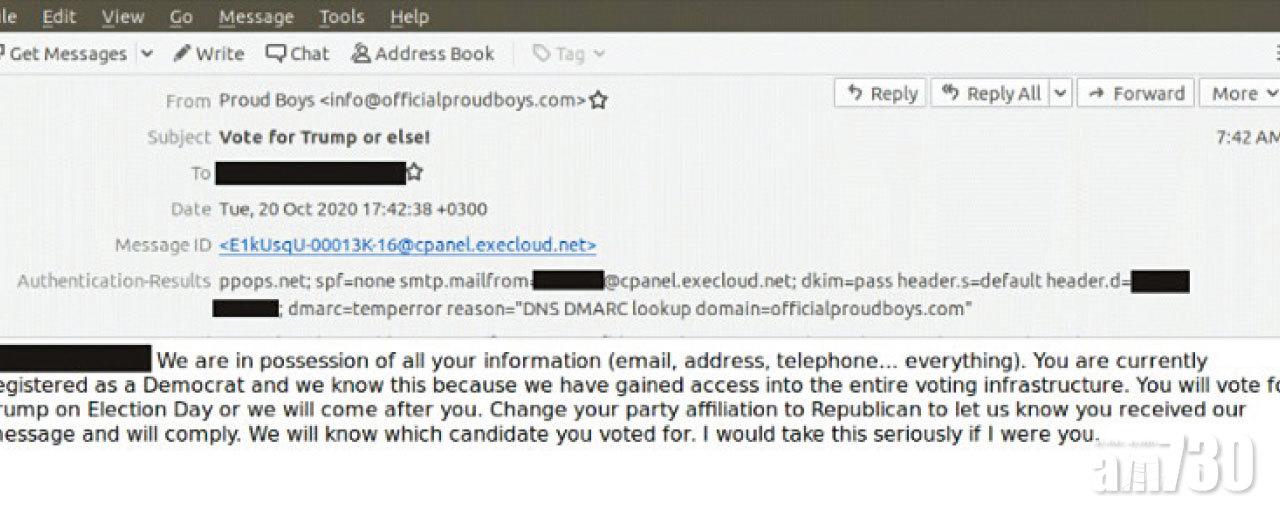Expand the Reply All dropdown arrow

(x=1060, y=93)
